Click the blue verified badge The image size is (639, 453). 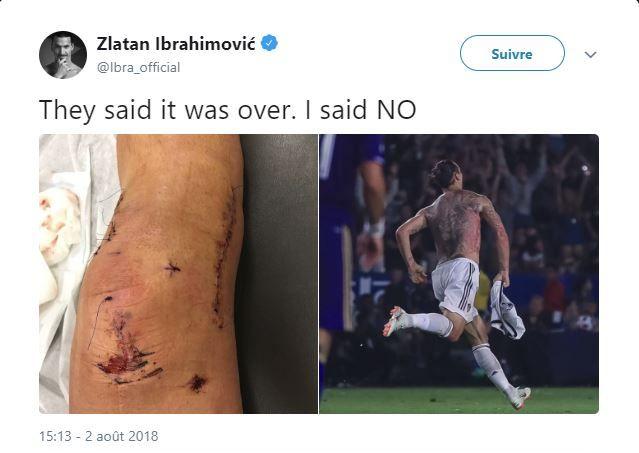[269, 43]
